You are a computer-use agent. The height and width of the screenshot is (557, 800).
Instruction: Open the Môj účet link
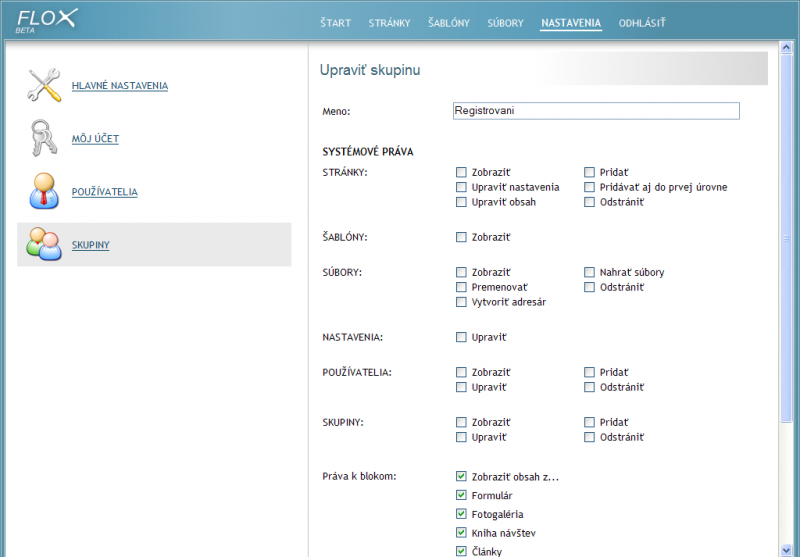[x=95, y=139]
